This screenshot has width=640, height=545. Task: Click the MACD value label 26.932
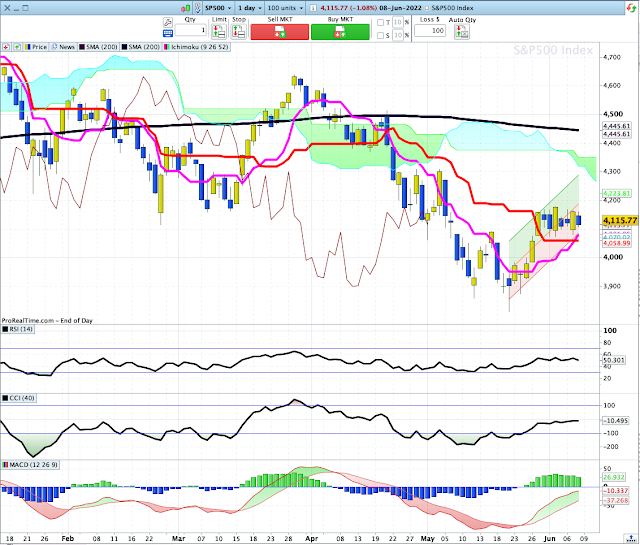pyautogui.click(x=613, y=477)
